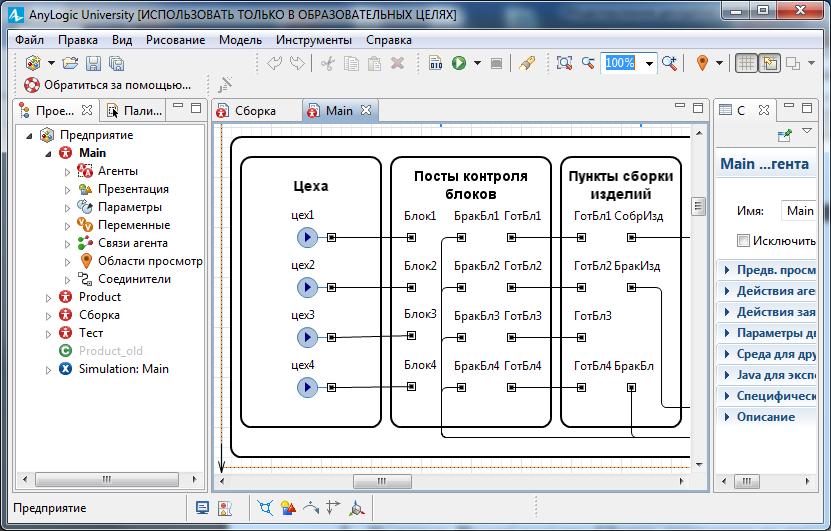The width and height of the screenshot is (831, 531).
Task: Click the Undo arrow icon
Action: (x=275, y=64)
